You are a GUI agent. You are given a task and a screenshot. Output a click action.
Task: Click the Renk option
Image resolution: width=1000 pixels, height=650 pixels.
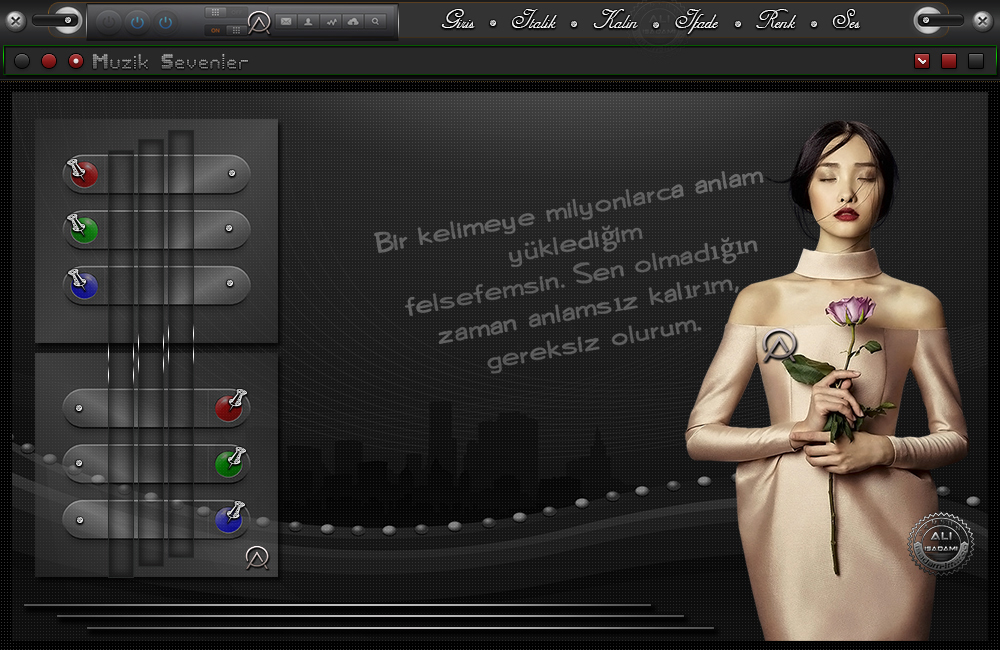[776, 21]
